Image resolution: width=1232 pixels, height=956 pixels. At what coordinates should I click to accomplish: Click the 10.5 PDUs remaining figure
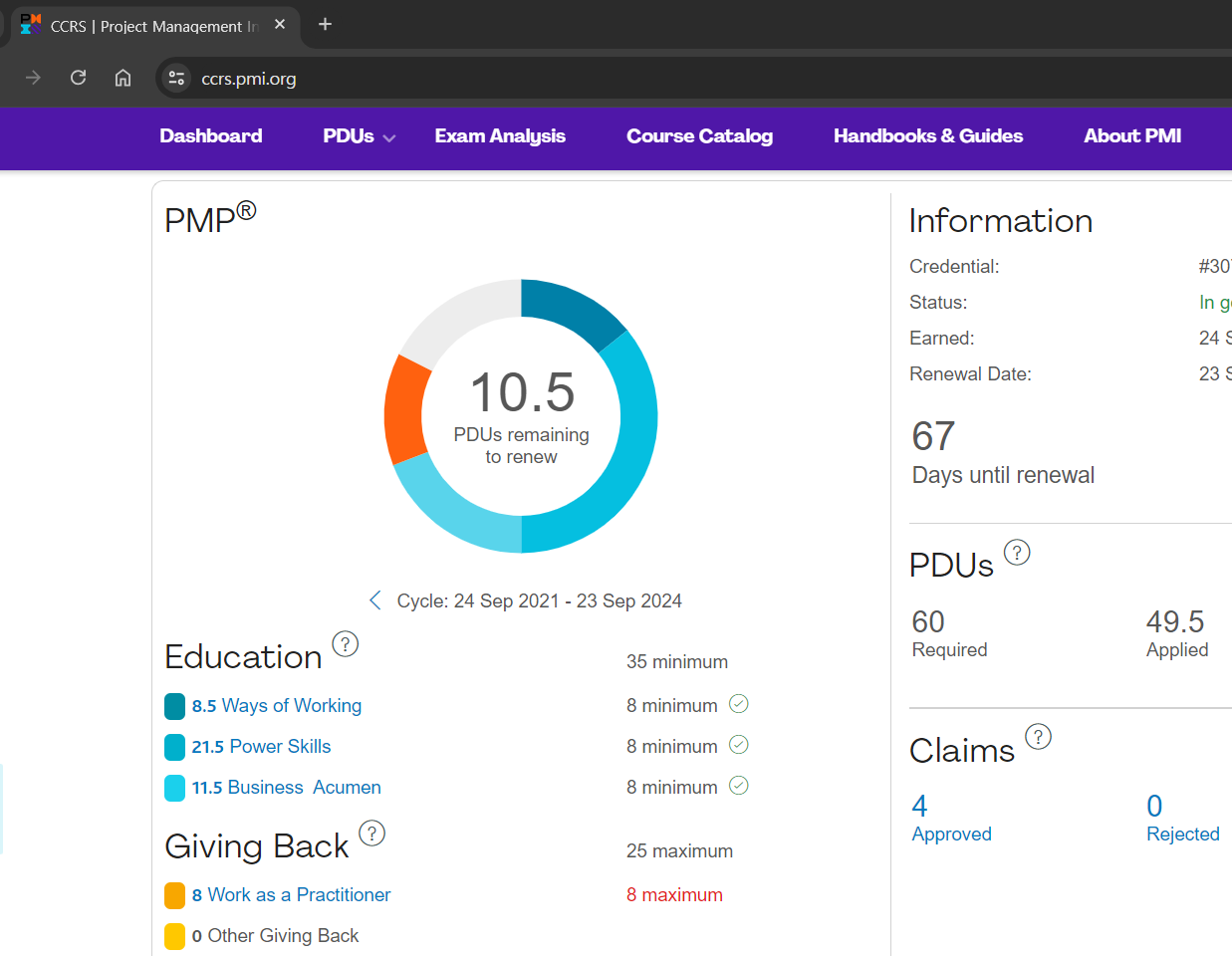tap(522, 392)
